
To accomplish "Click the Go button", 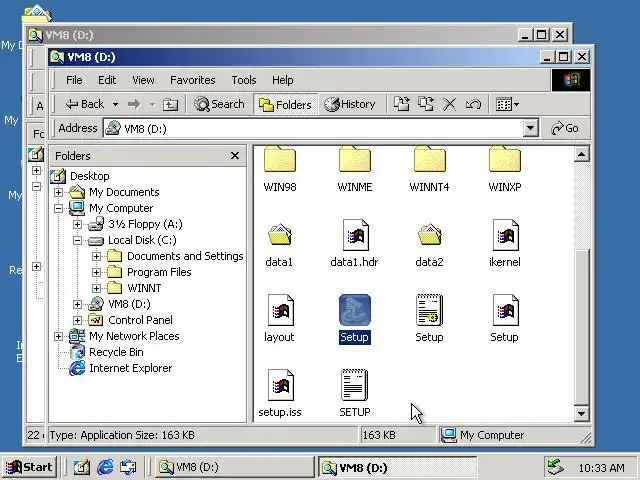I will tap(565, 128).
